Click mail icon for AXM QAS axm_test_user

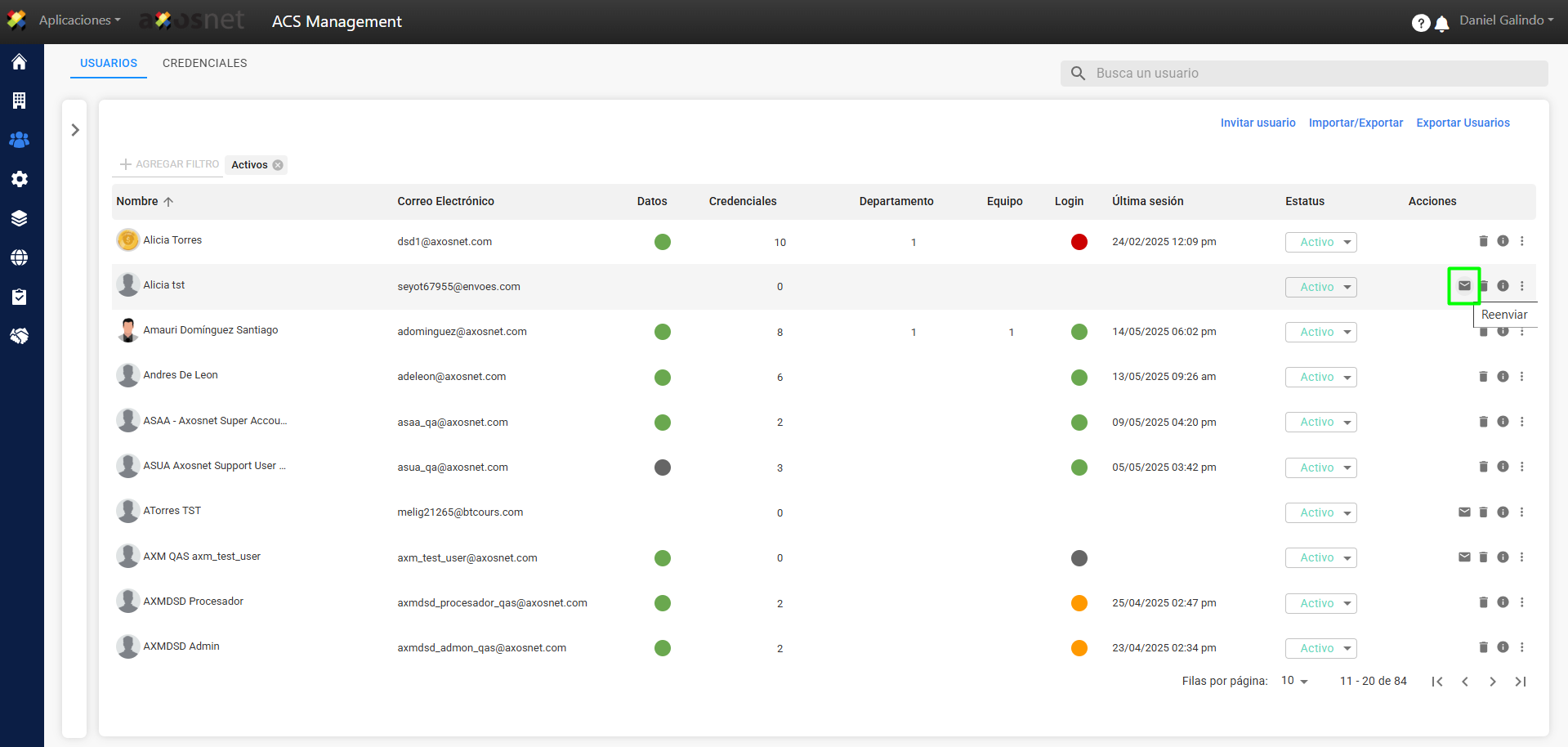coord(1464,557)
